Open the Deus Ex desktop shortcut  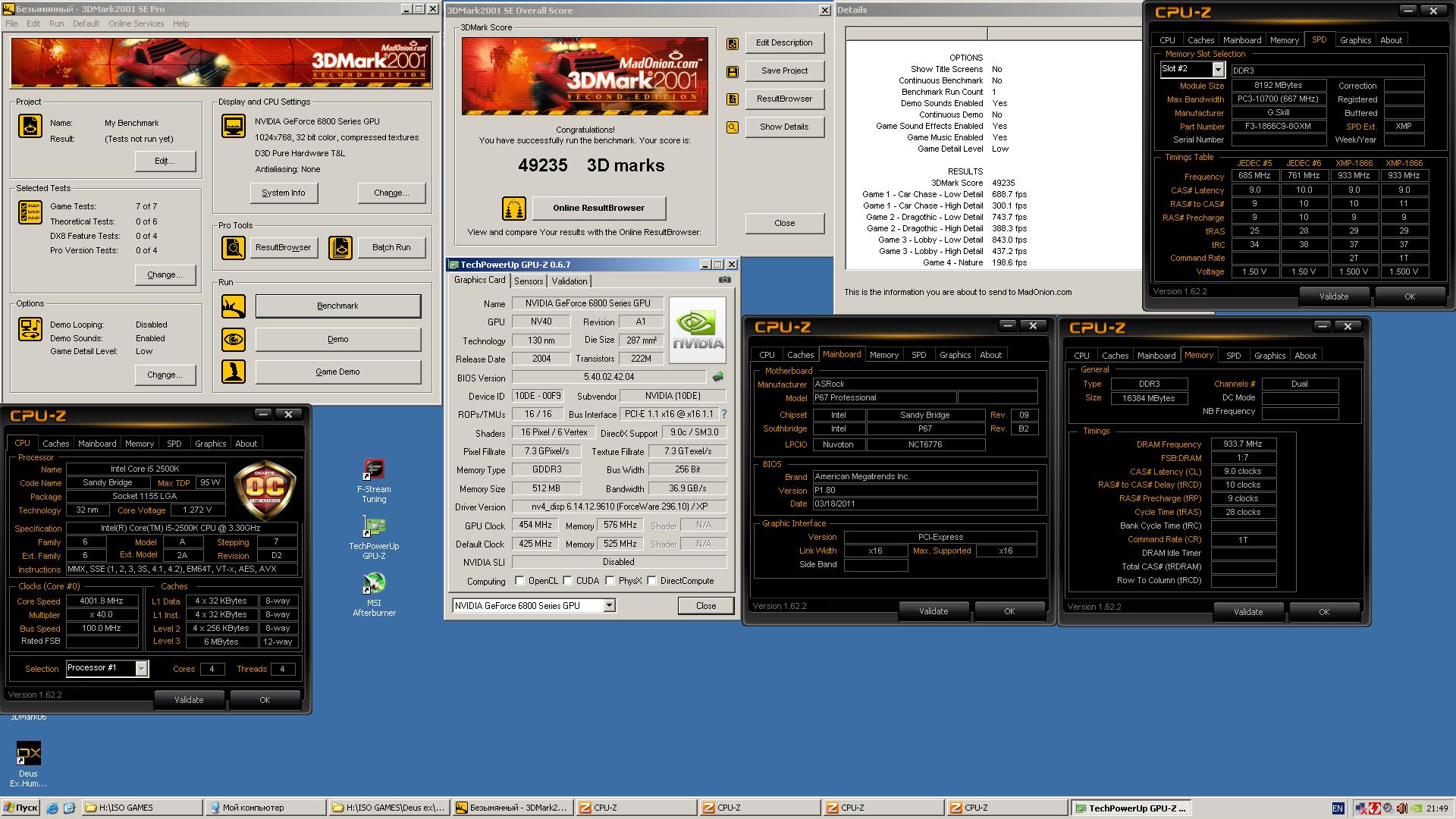pos(28,764)
